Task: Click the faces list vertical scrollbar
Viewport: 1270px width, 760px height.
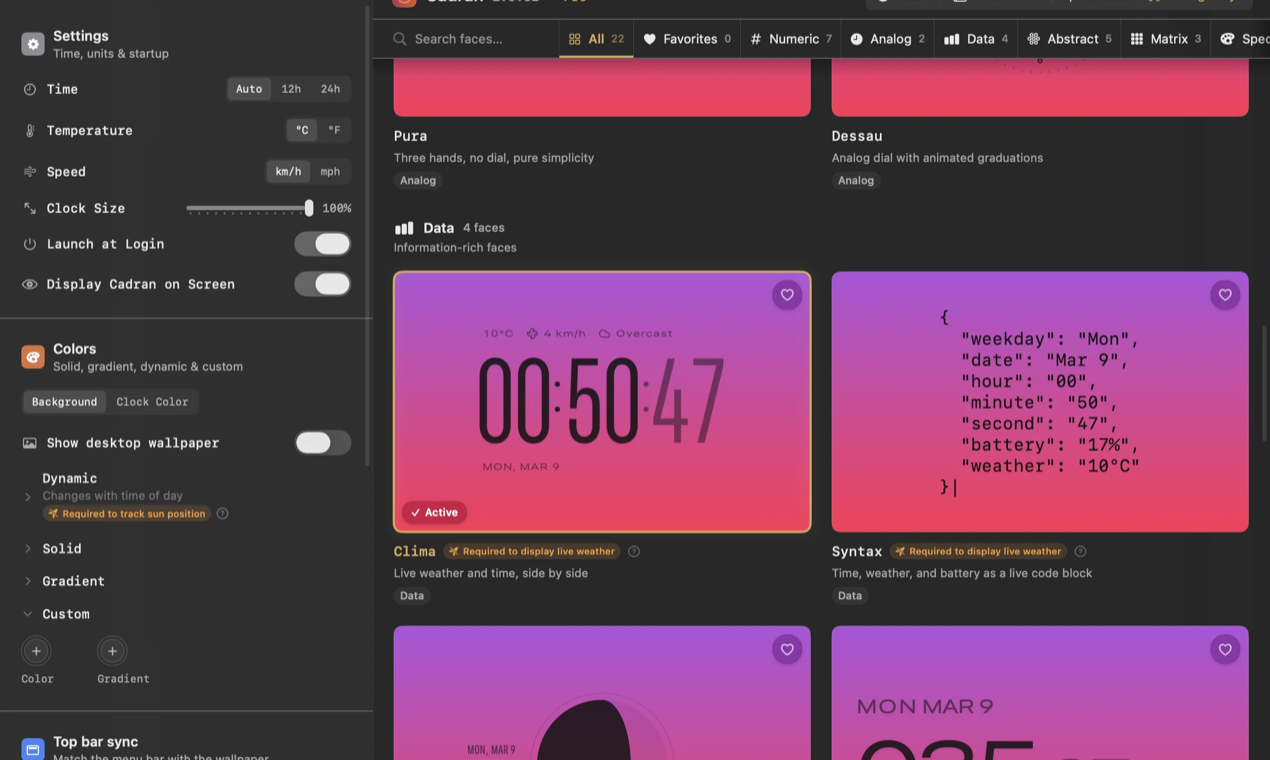Action: click(x=1264, y=384)
